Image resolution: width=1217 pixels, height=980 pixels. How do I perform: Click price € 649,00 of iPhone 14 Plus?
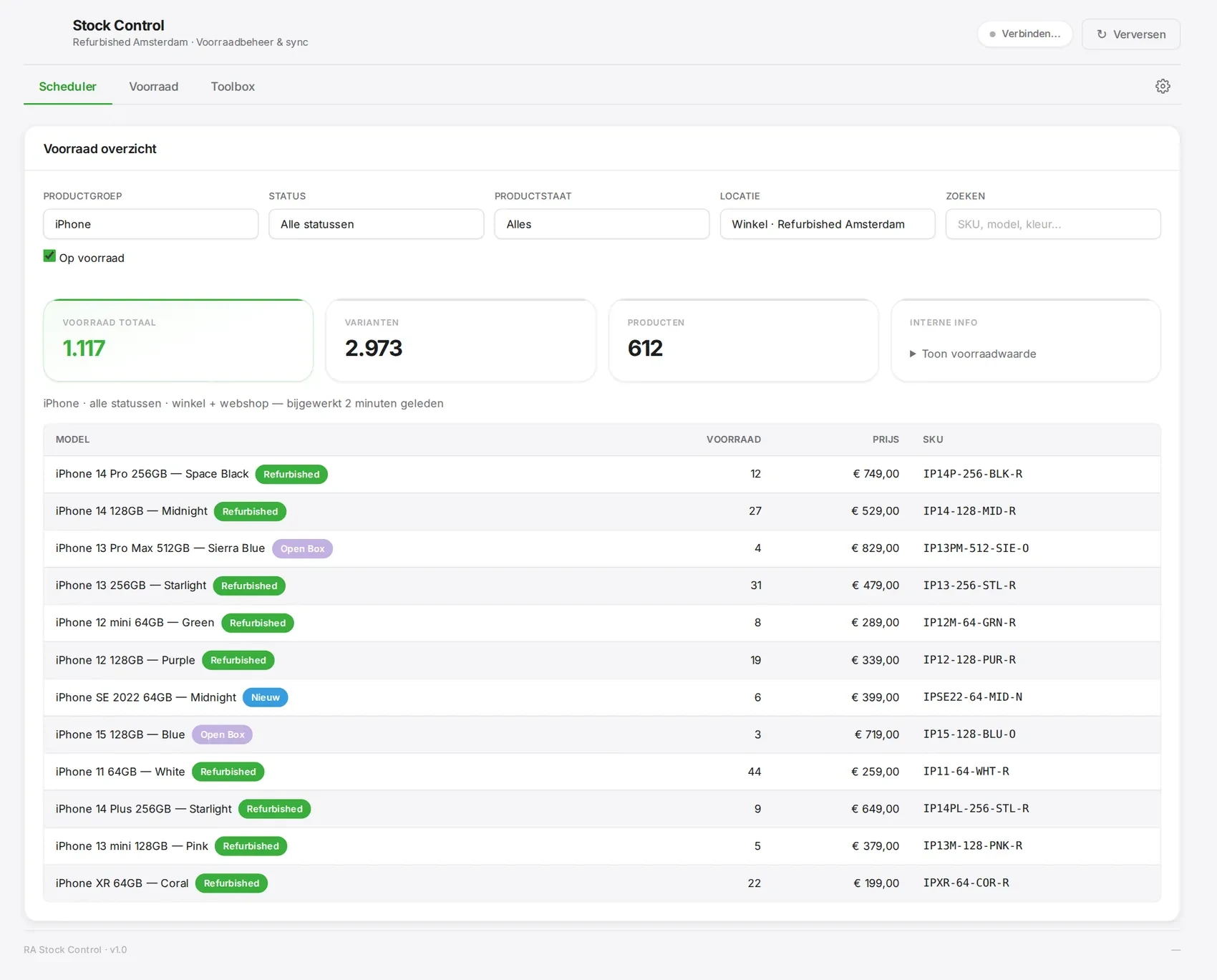coord(875,809)
